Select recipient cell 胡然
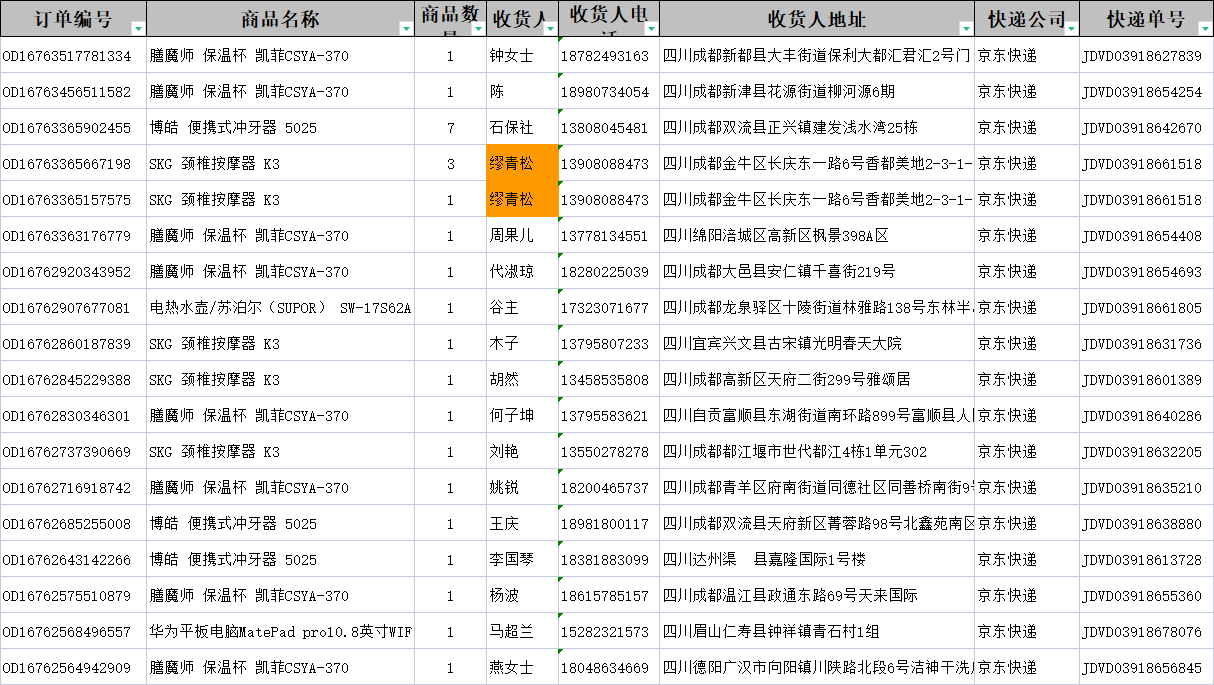1214x685 pixels. (522, 379)
